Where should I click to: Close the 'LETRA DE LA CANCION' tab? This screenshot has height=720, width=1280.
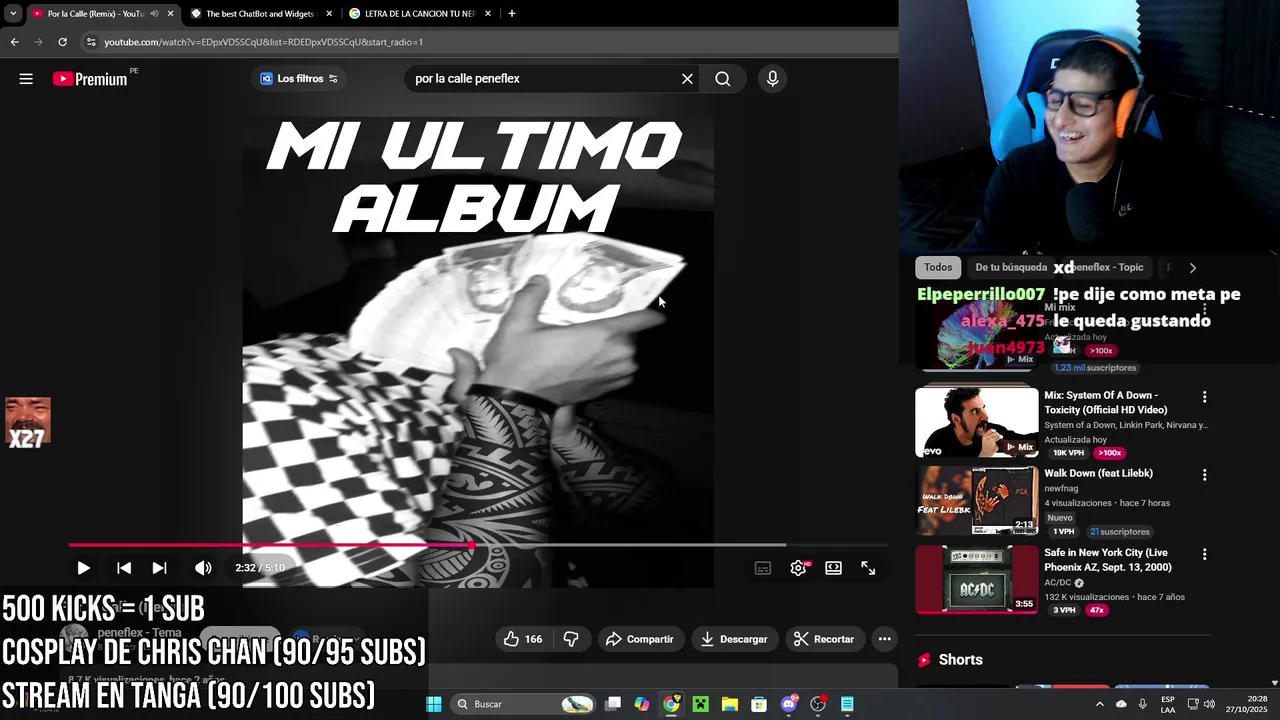(488, 14)
